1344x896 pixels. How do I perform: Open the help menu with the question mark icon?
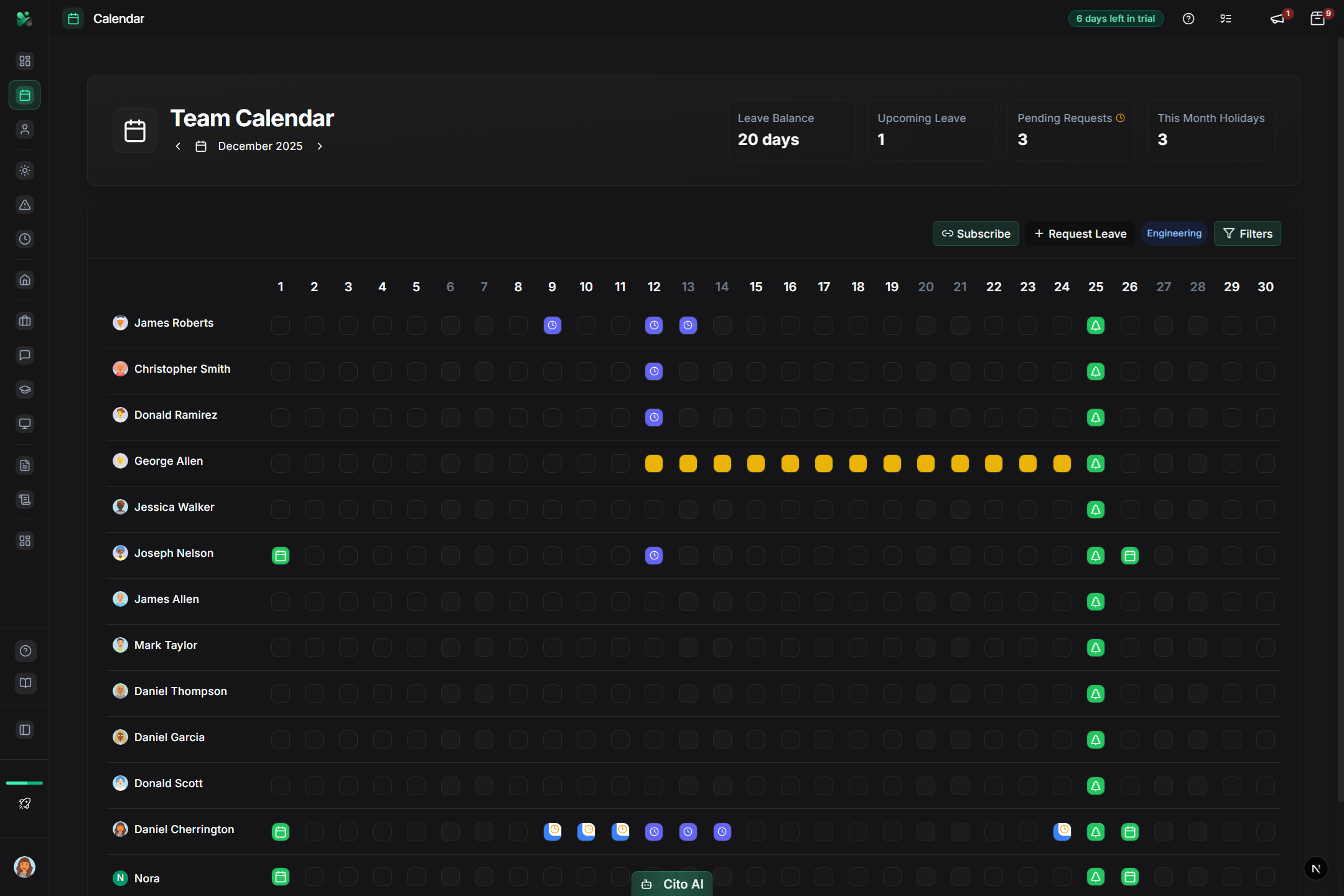(1188, 19)
